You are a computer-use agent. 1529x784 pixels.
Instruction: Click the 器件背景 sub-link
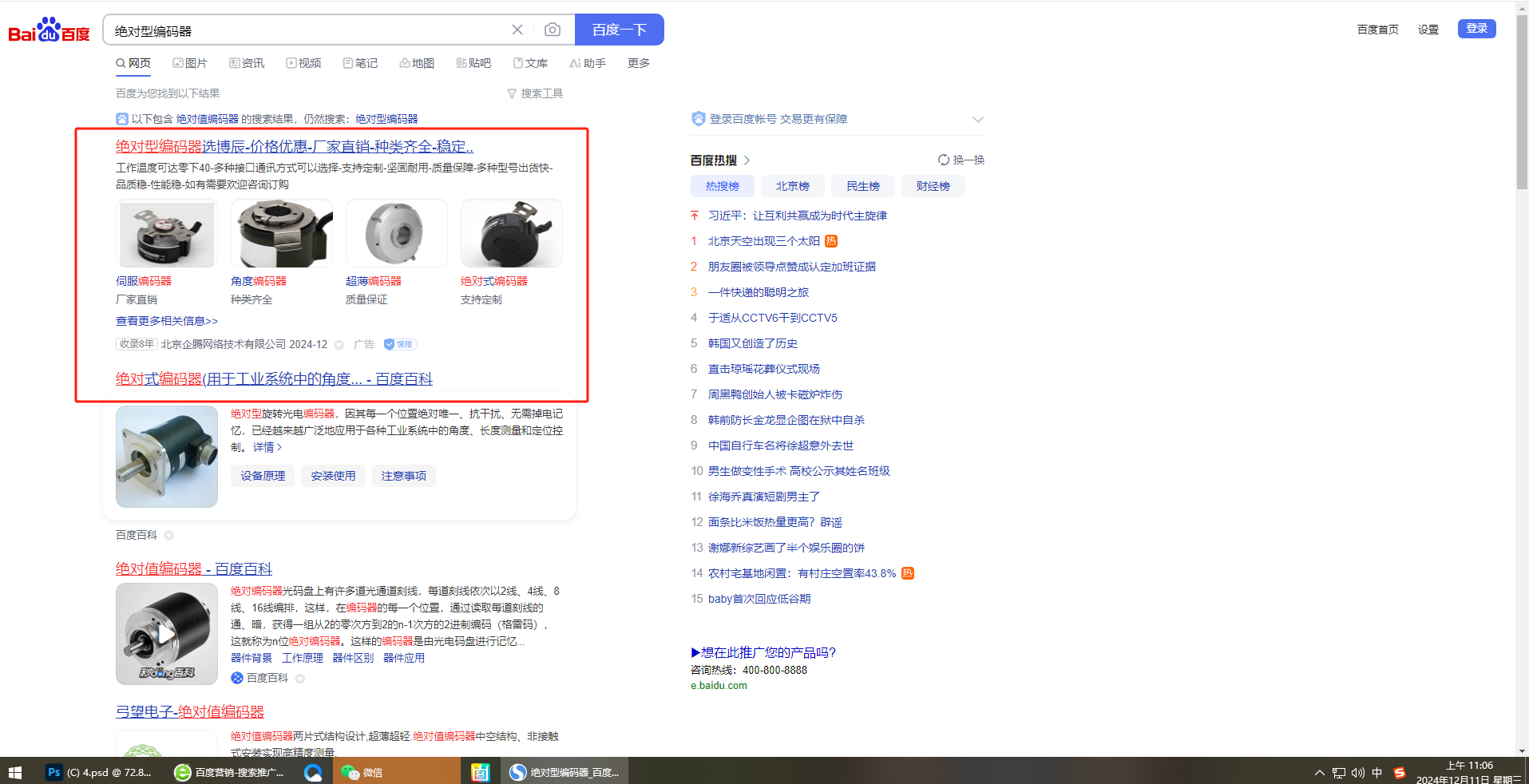pyautogui.click(x=252, y=658)
